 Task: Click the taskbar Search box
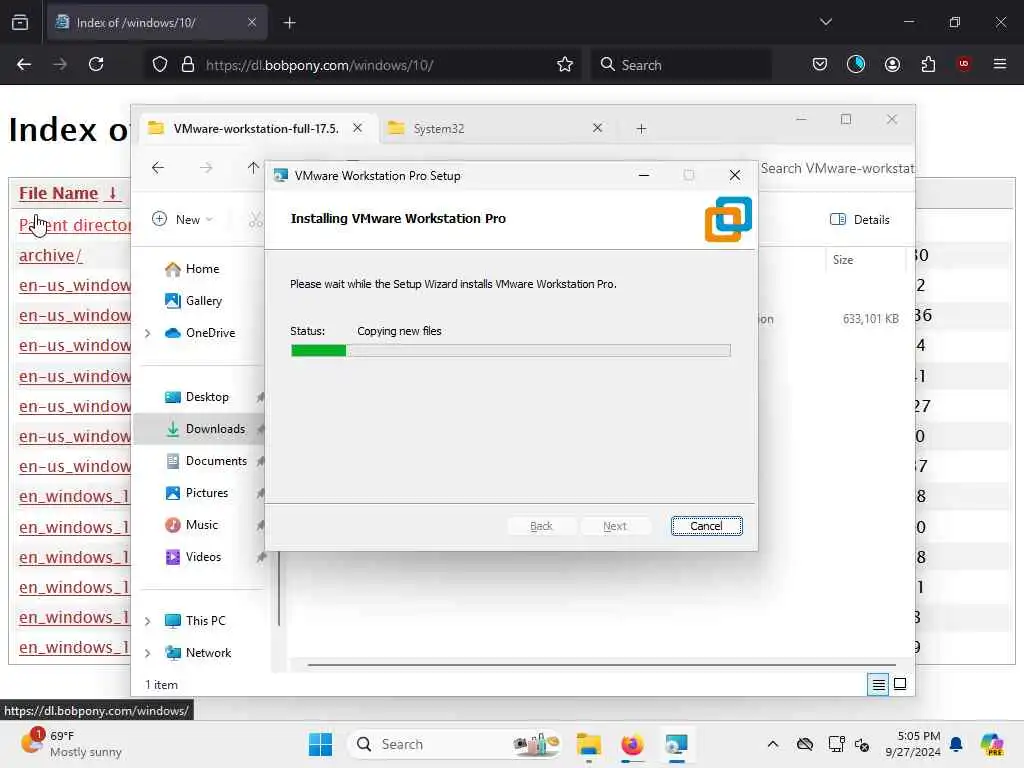(456, 744)
